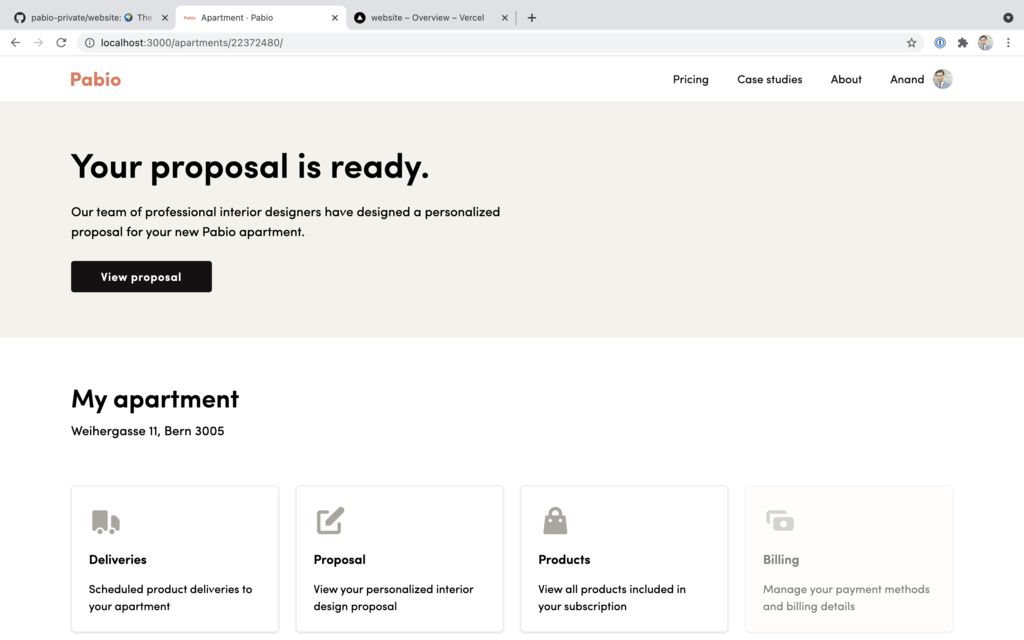1024x640 pixels.
Task: Click the Deliveries truck icon
Action: (106, 522)
